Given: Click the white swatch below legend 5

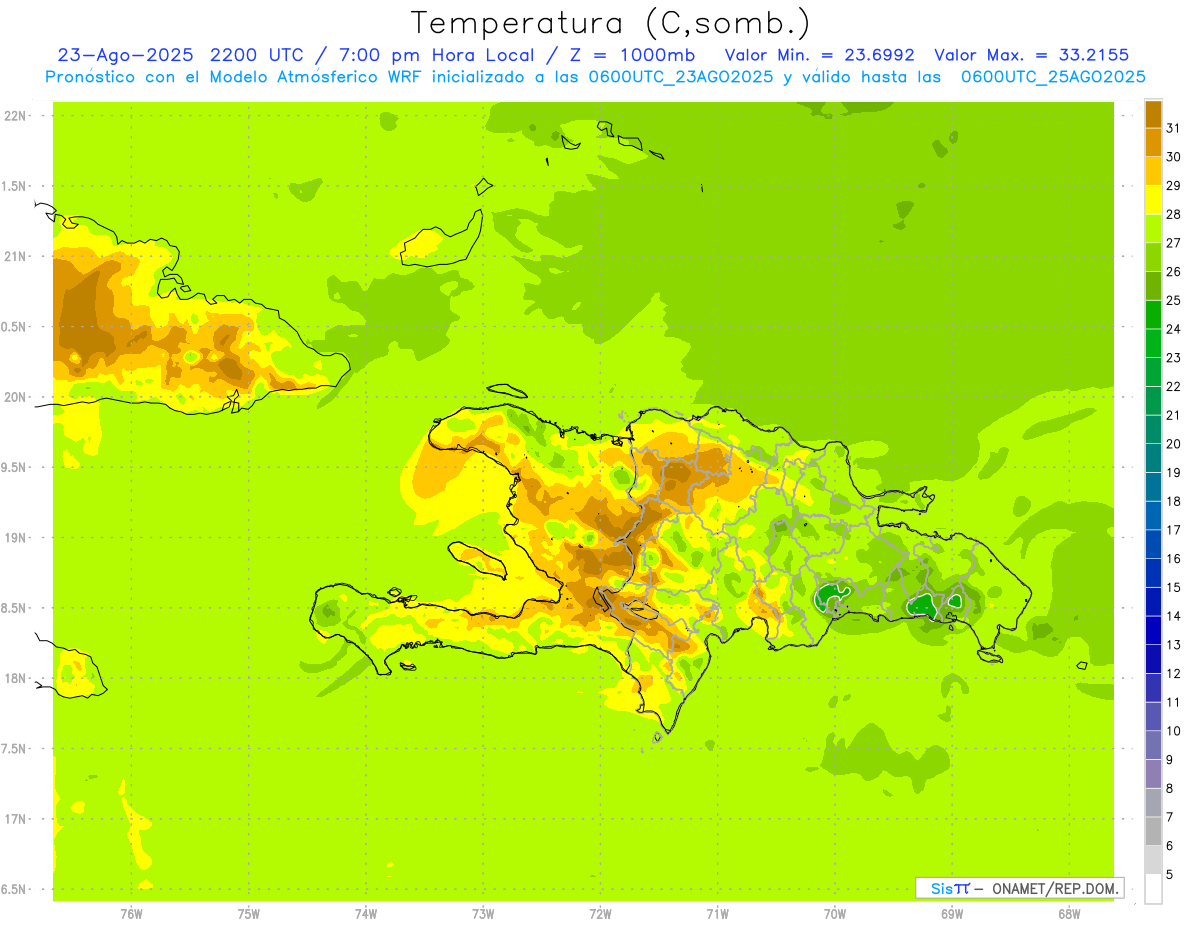Looking at the screenshot, I should click(x=1153, y=888).
